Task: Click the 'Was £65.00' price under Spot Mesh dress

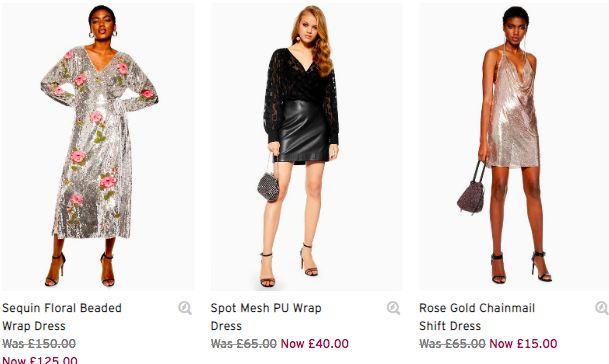Action: [x=244, y=344]
